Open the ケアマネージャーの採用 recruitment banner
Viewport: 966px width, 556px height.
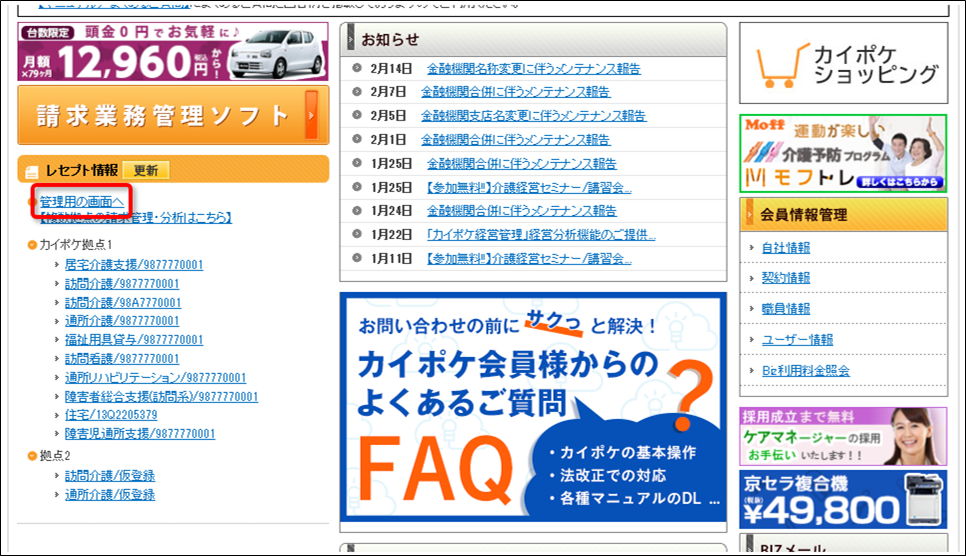click(x=843, y=436)
